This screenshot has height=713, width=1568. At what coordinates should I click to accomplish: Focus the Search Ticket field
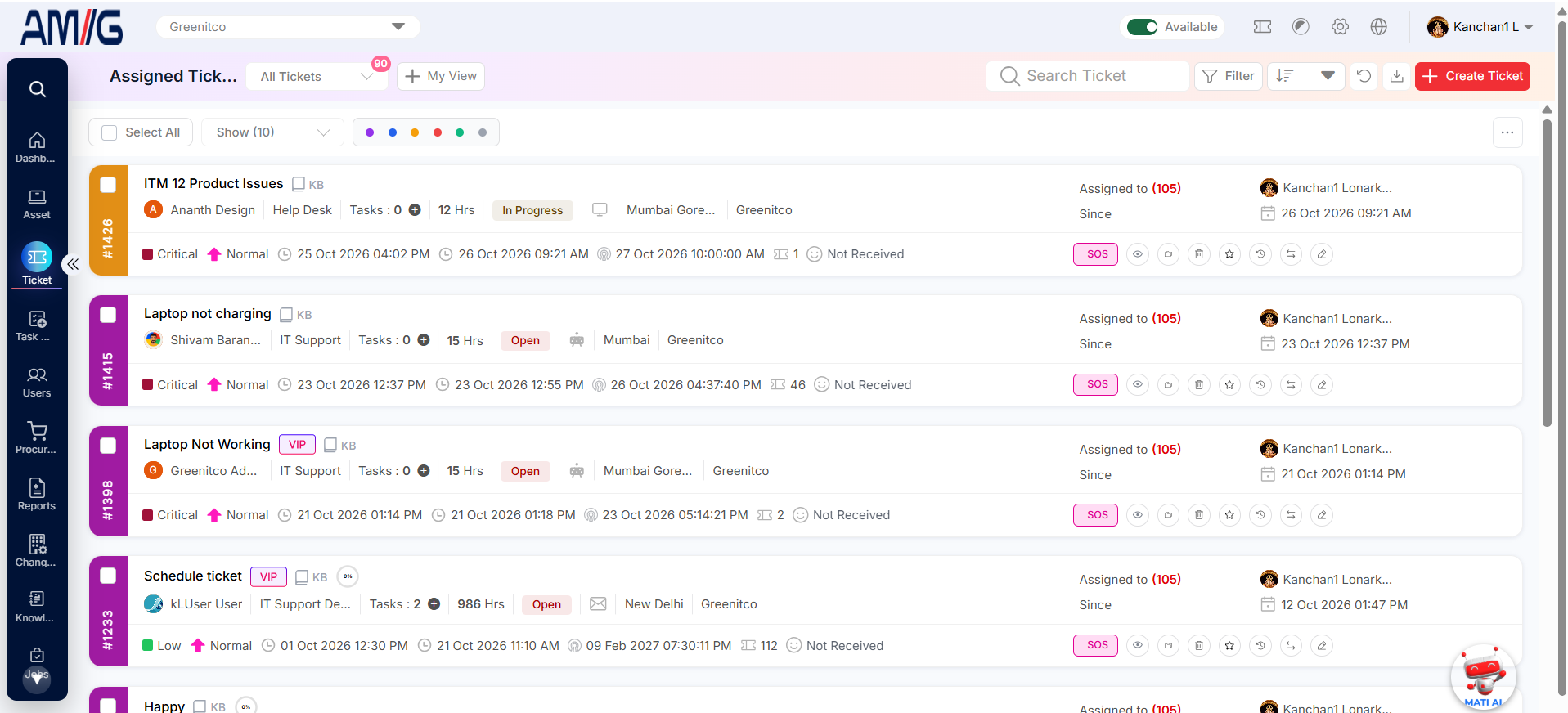1088,76
